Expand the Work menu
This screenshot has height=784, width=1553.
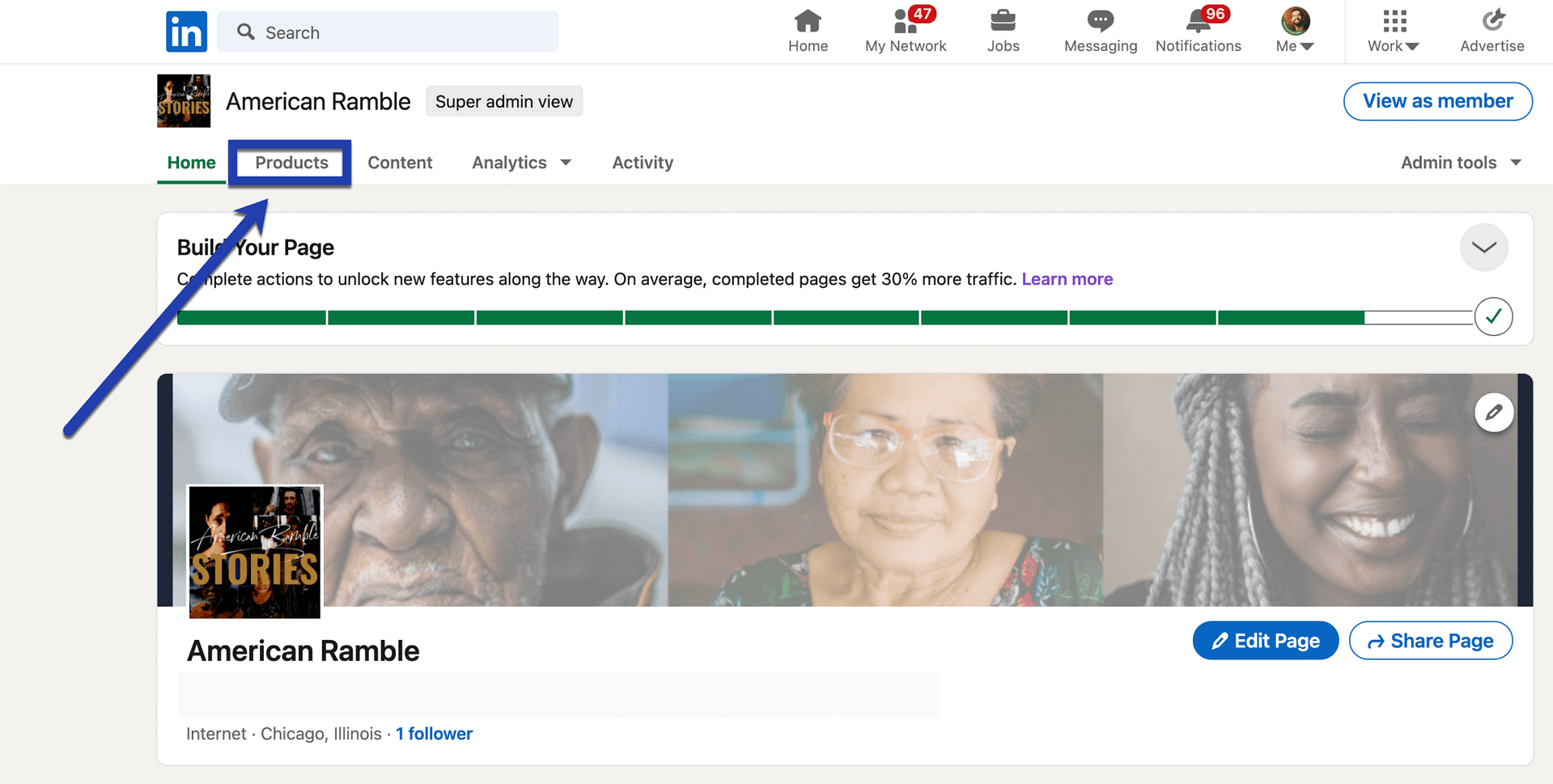(1392, 32)
